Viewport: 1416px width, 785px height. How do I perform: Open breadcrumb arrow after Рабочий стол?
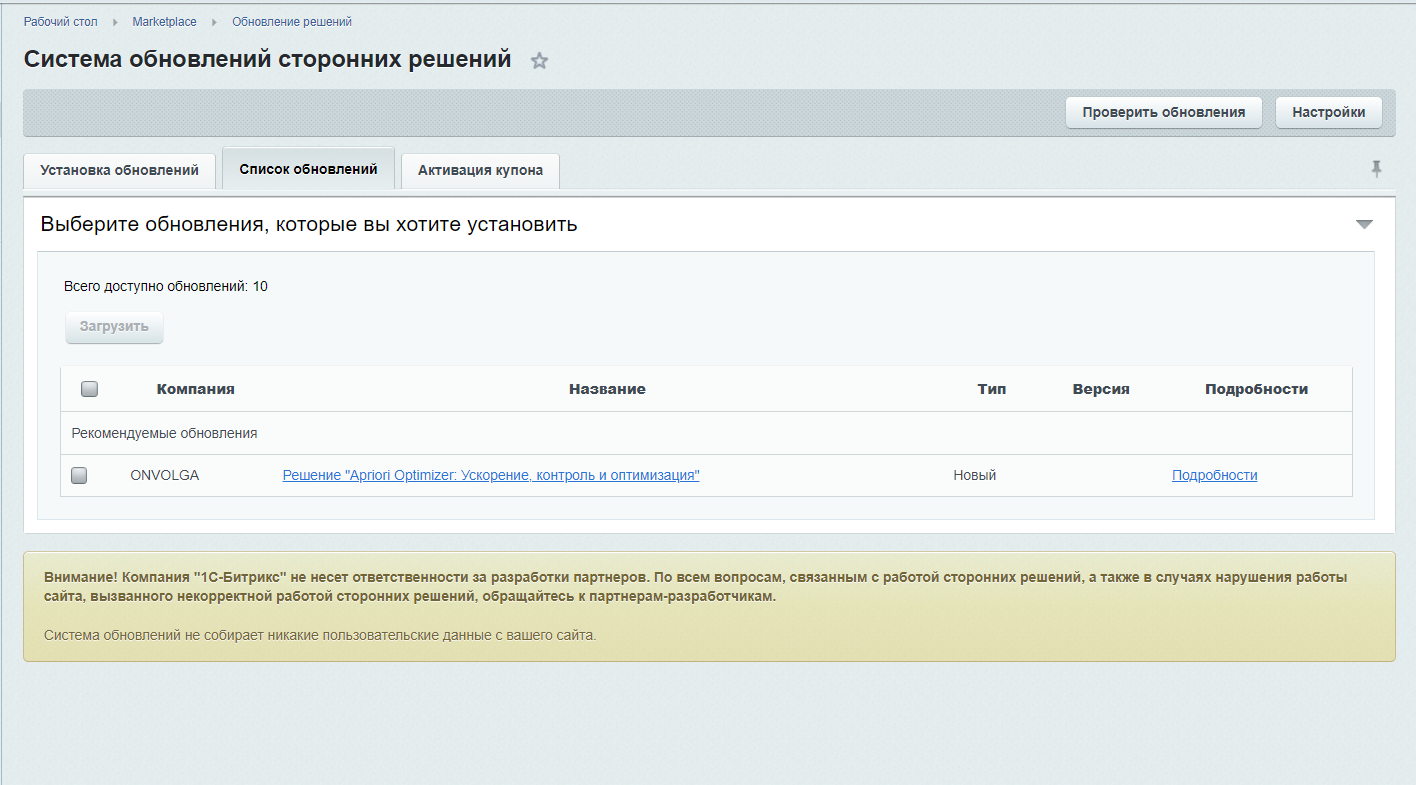pos(115,22)
